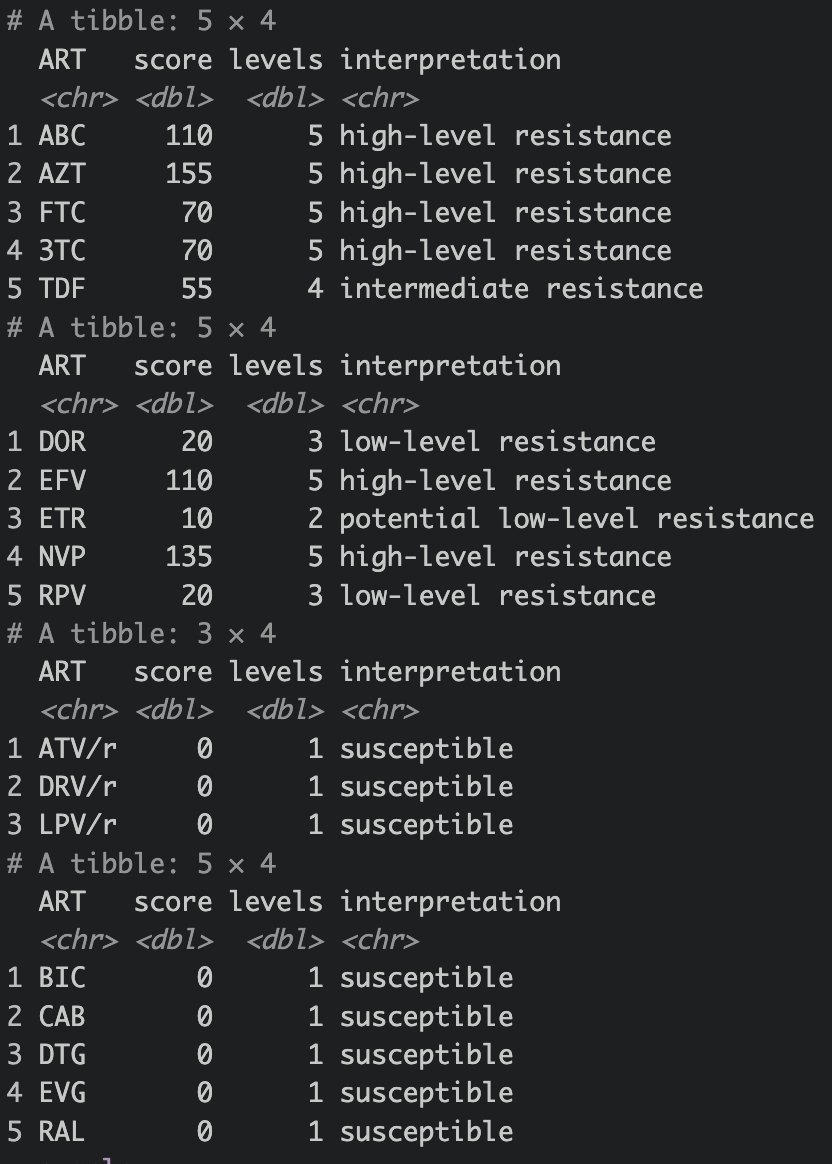Click the ABC drug name

62,136
